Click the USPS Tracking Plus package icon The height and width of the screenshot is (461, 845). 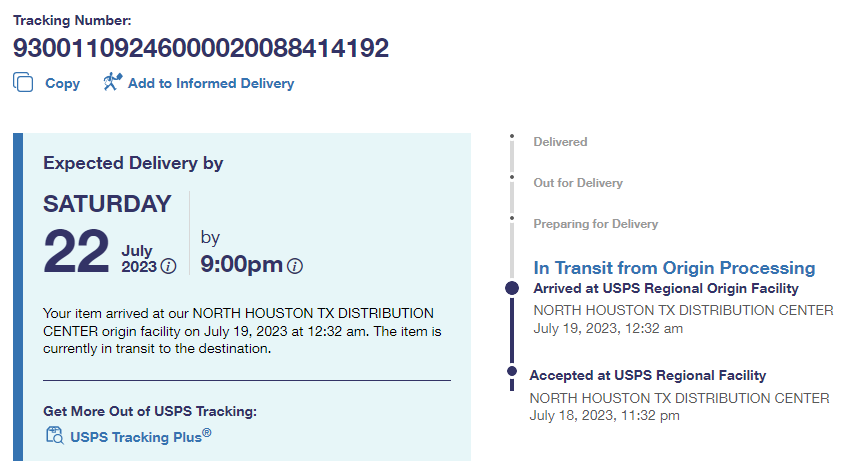pos(54,435)
